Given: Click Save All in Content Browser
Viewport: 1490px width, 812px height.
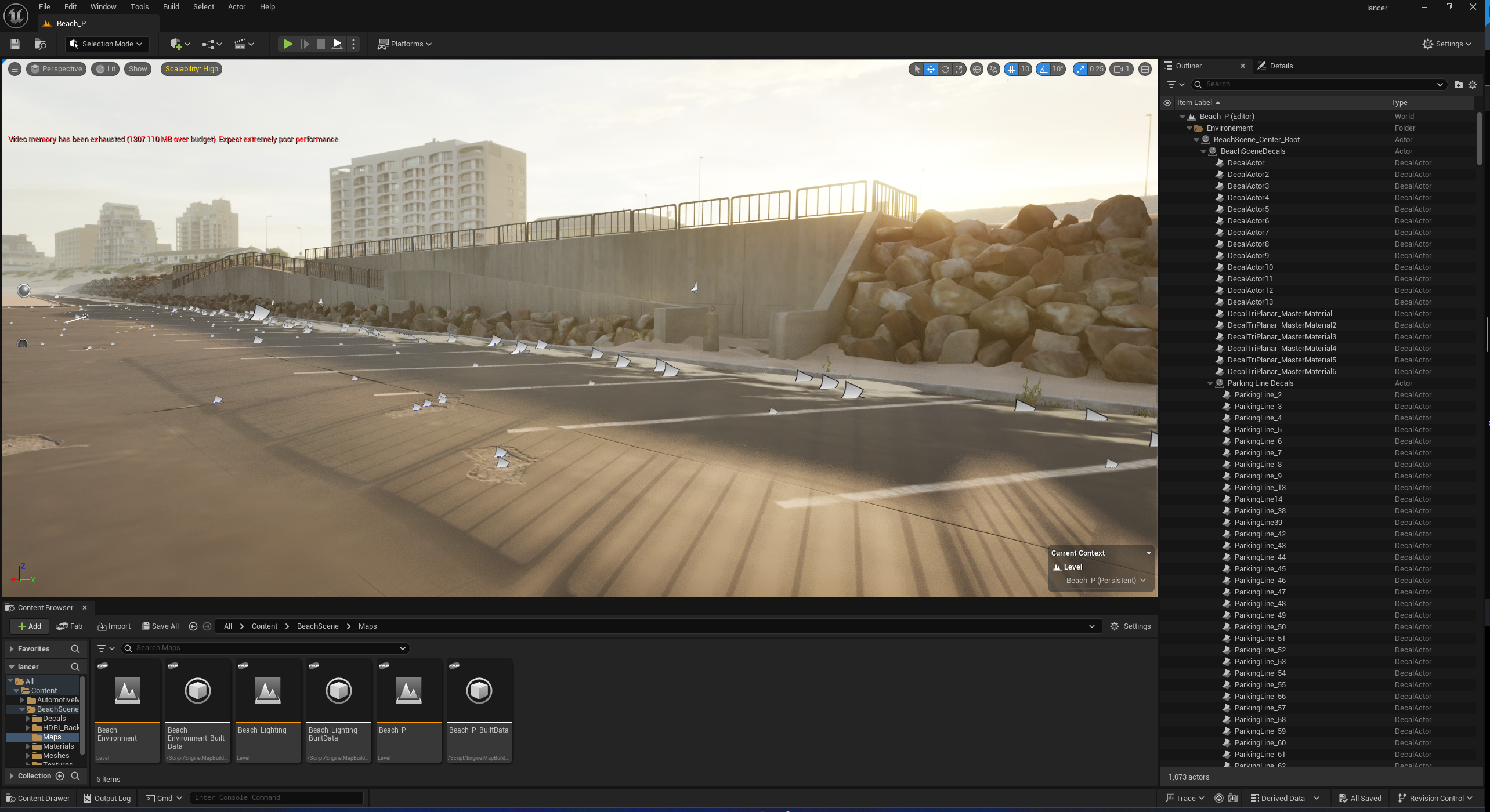Looking at the screenshot, I should pos(160,626).
